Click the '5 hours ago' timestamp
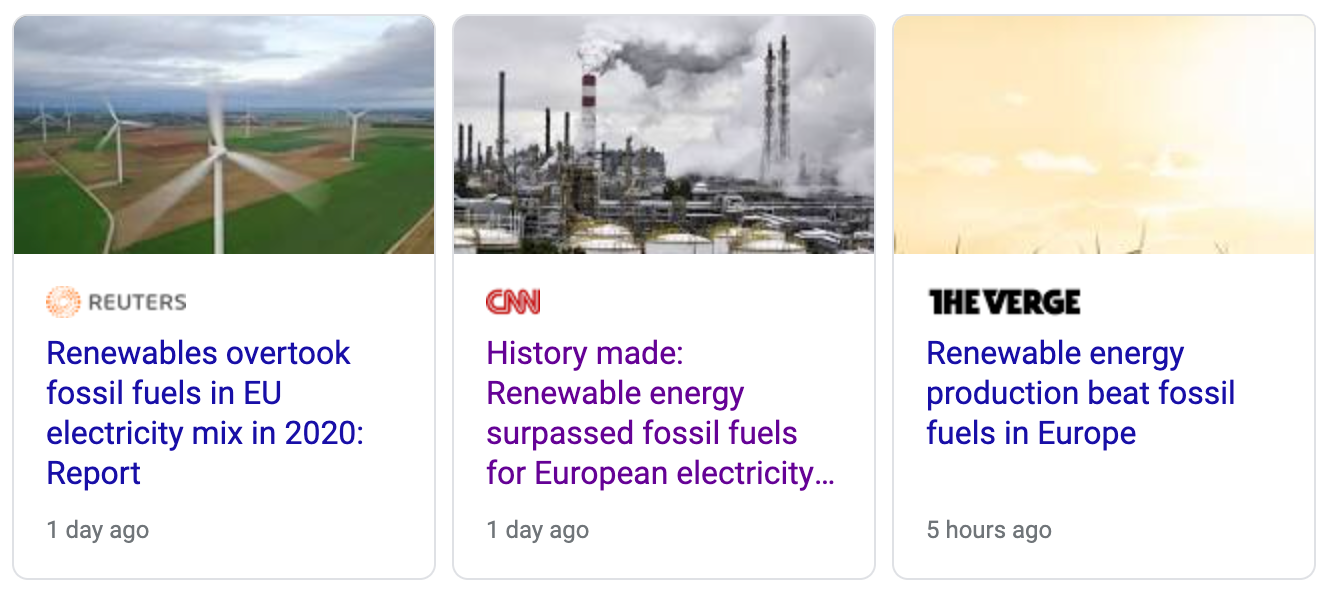This screenshot has height=591, width=1333. [989, 530]
